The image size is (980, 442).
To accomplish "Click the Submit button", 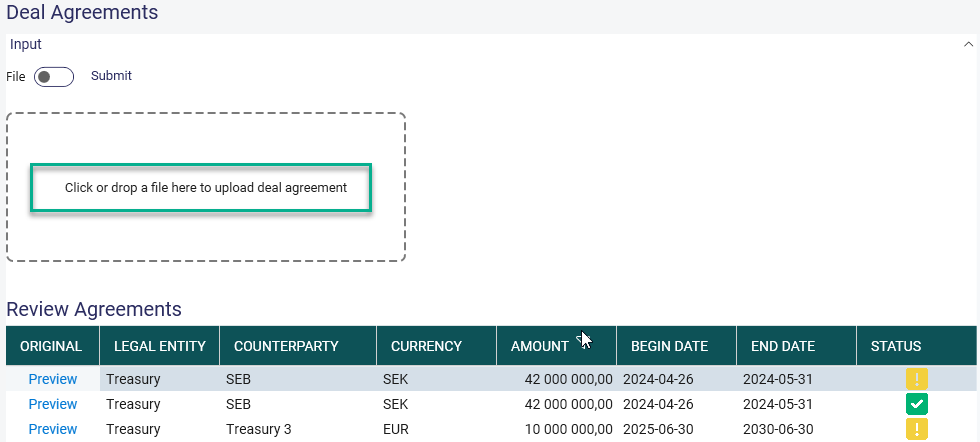I will 111,76.
